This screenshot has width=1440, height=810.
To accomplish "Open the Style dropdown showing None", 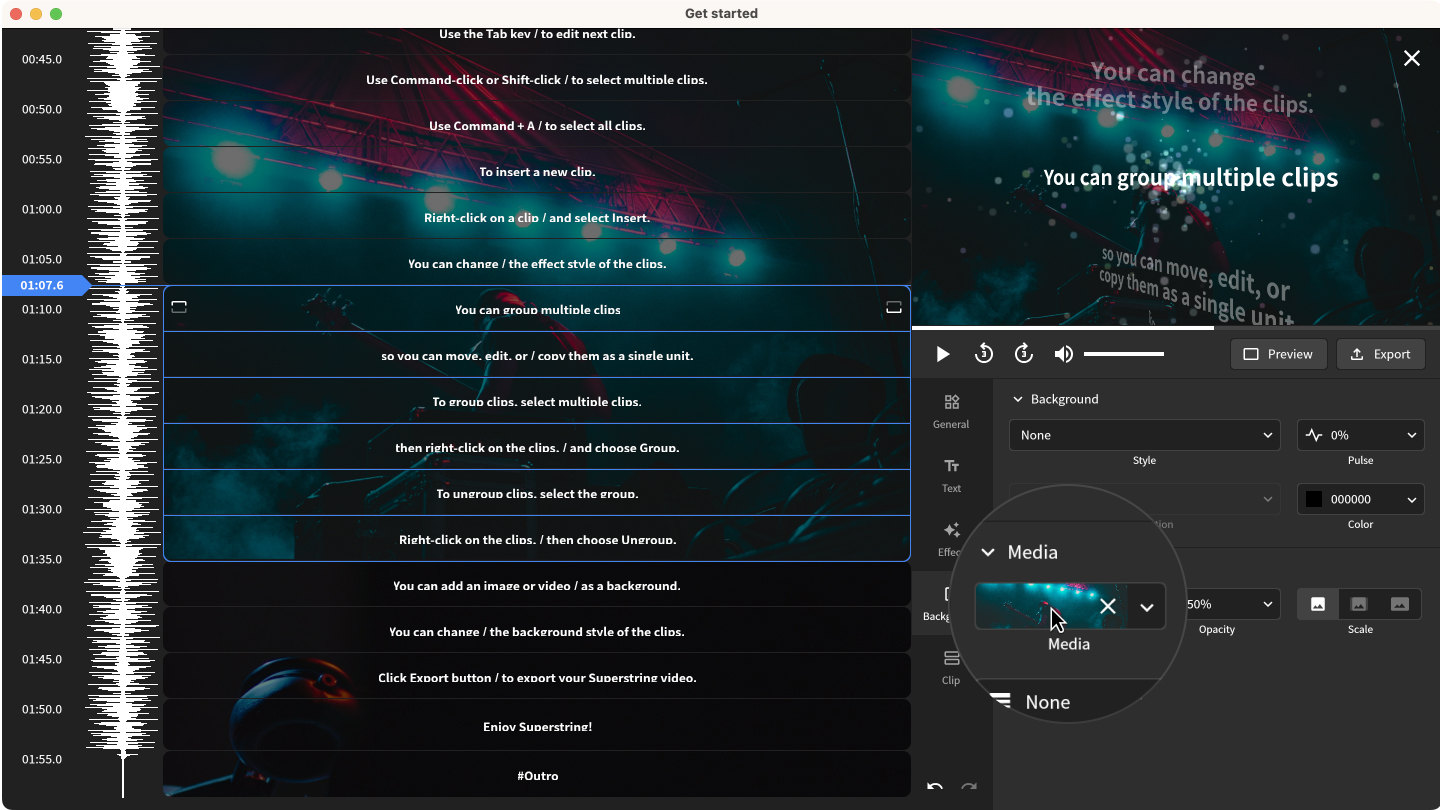I will coord(1144,435).
